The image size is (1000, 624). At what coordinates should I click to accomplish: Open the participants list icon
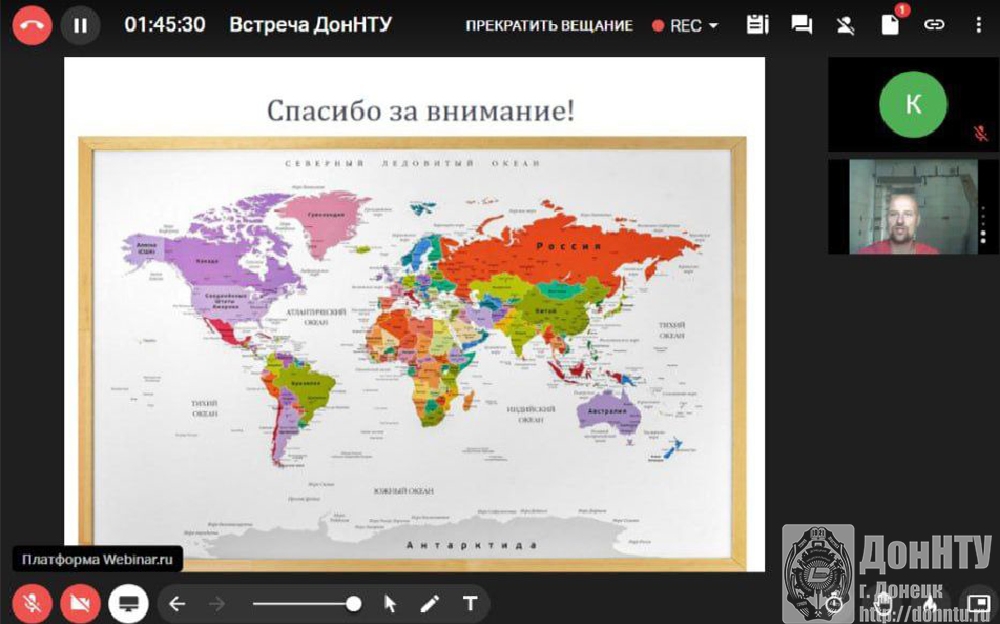click(x=846, y=25)
